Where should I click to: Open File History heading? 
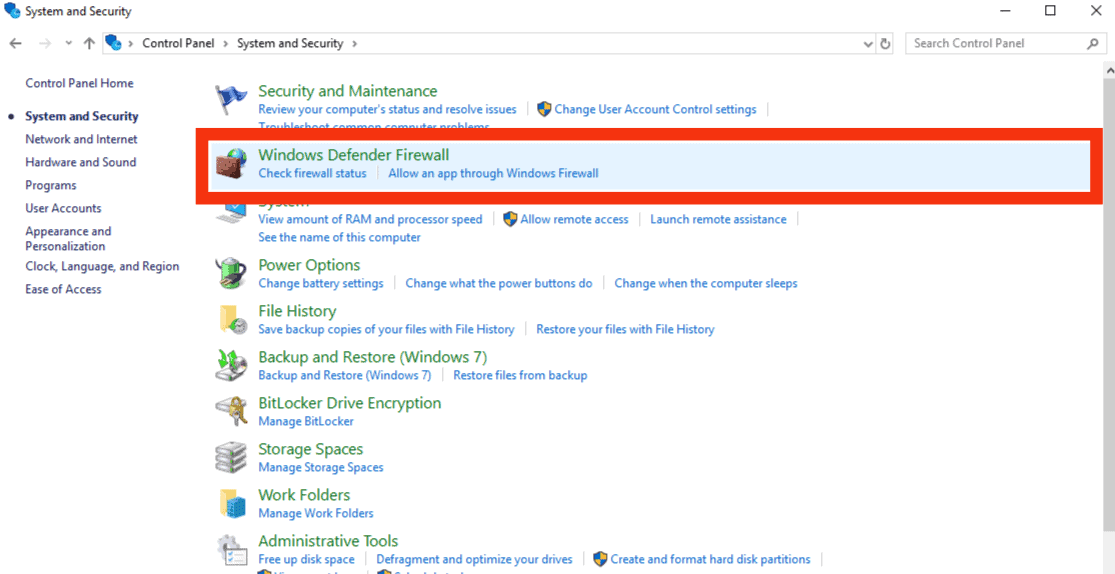[297, 311]
